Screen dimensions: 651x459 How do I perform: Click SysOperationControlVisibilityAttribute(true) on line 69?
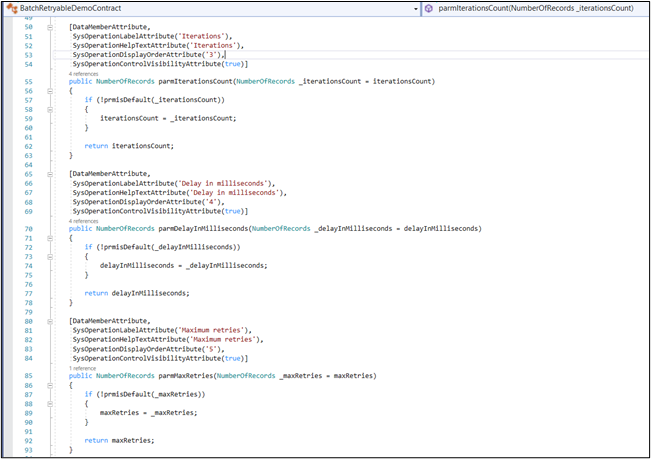click(159, 211)
